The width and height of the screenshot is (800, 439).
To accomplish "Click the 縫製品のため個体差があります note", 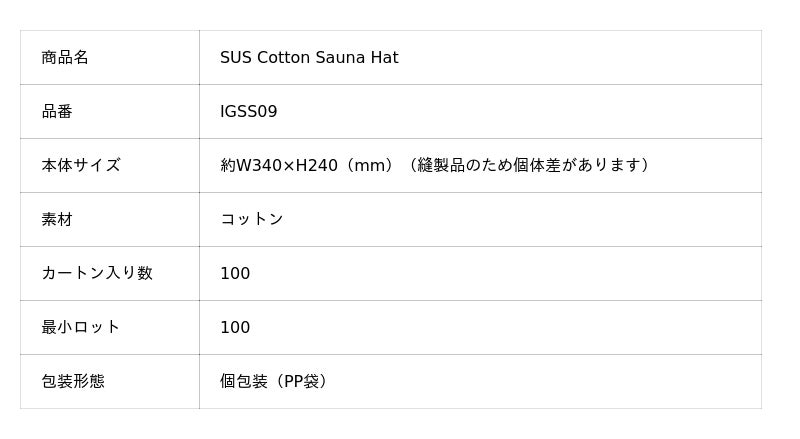I will [529, 166].
